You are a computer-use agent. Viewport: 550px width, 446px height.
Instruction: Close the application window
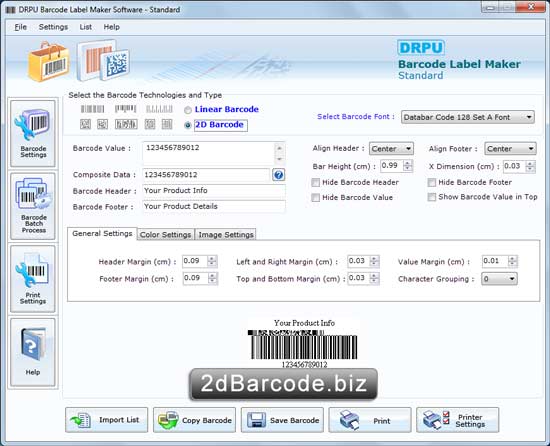[x=531, y=7]
